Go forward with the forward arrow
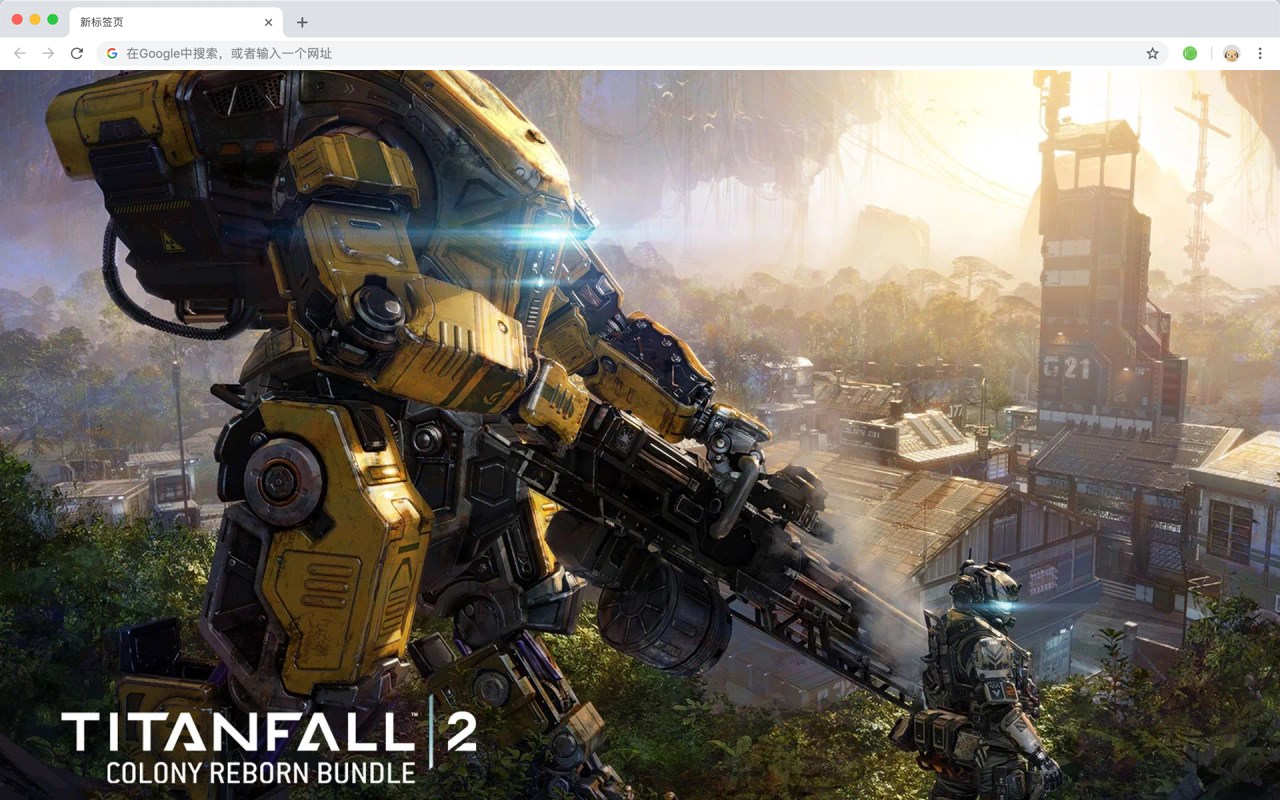The image size is (1280, 800). click(48, 53)
